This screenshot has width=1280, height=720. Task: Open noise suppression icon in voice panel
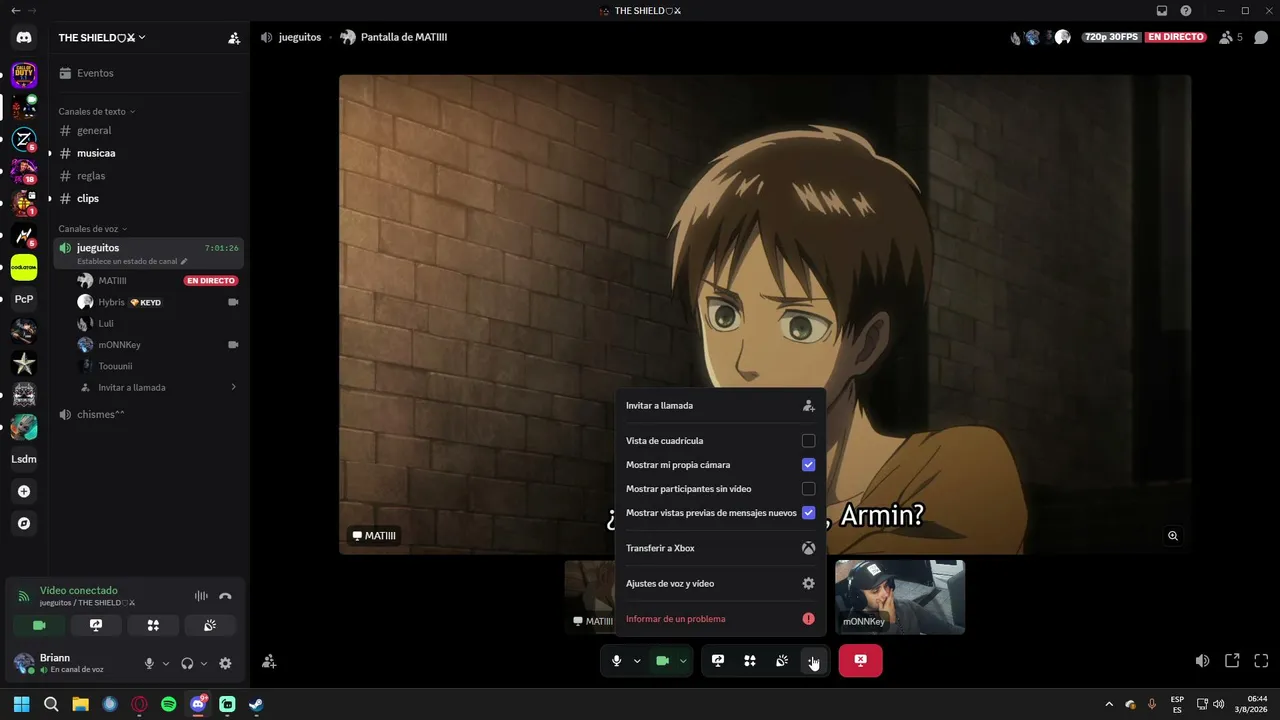pos(201,596)
